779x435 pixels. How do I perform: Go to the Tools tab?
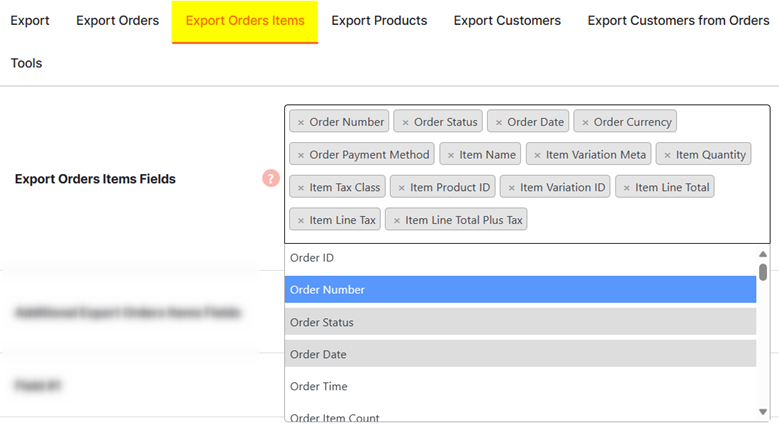(26, 63)
